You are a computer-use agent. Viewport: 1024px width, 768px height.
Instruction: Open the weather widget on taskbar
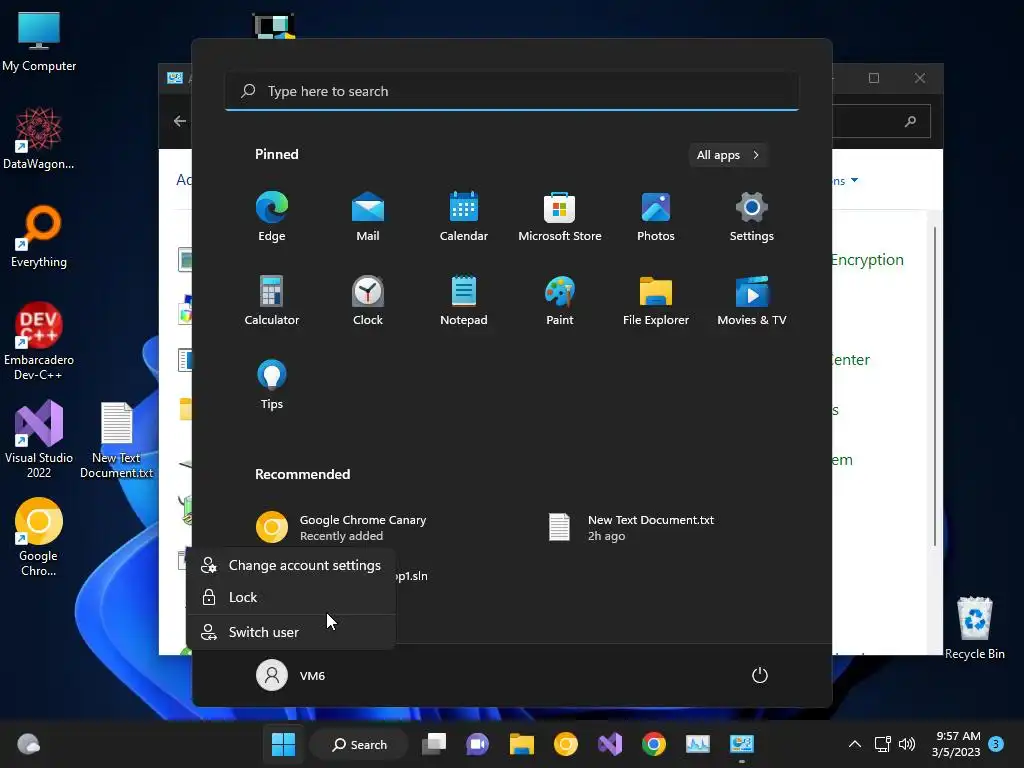pos(28,744)
